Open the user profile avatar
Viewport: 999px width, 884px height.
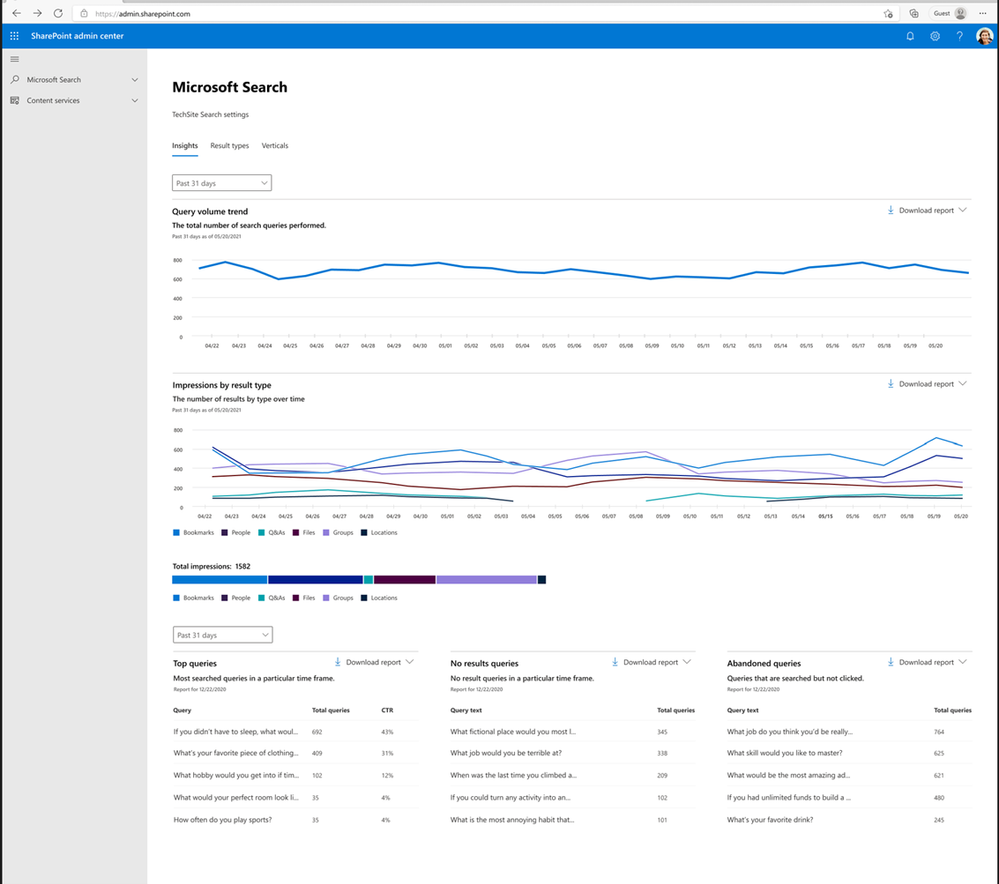[985, 36]
